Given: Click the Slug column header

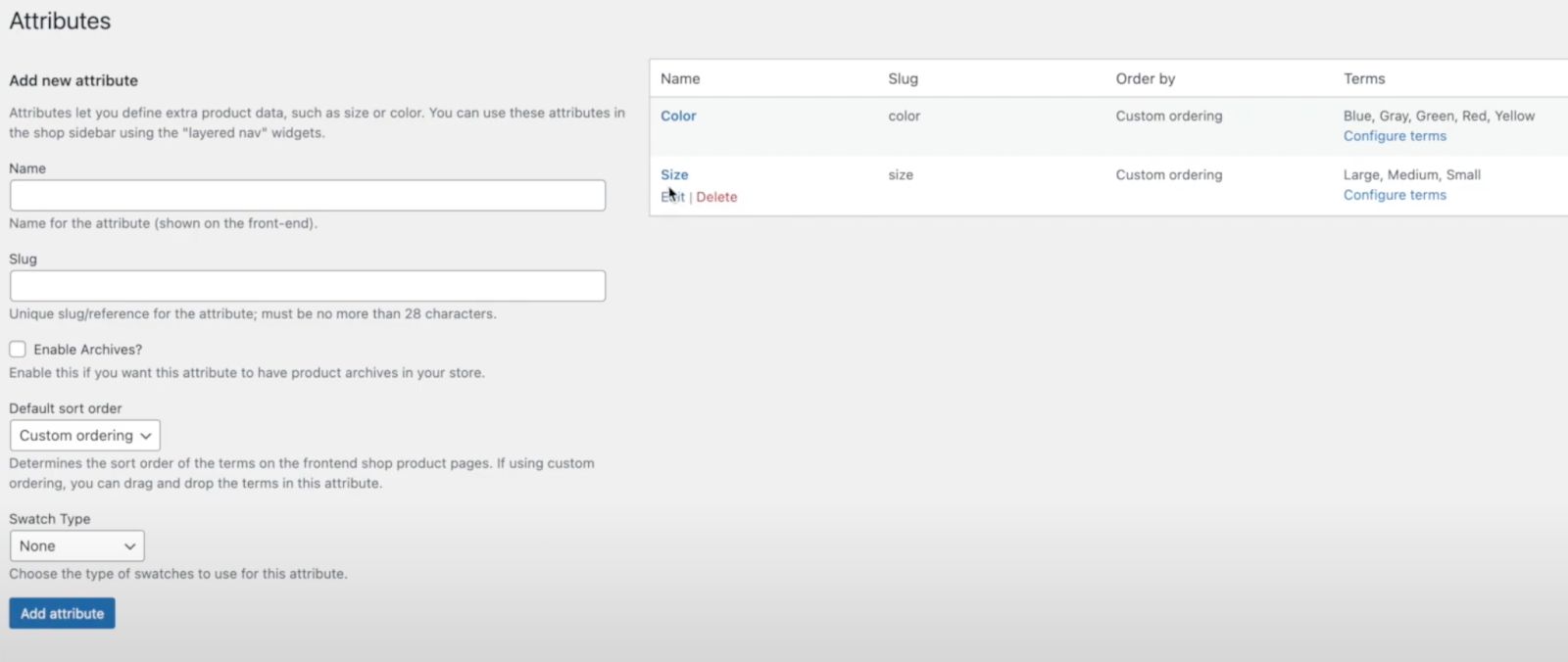Looking at the screenshot, I should point(904,78).
